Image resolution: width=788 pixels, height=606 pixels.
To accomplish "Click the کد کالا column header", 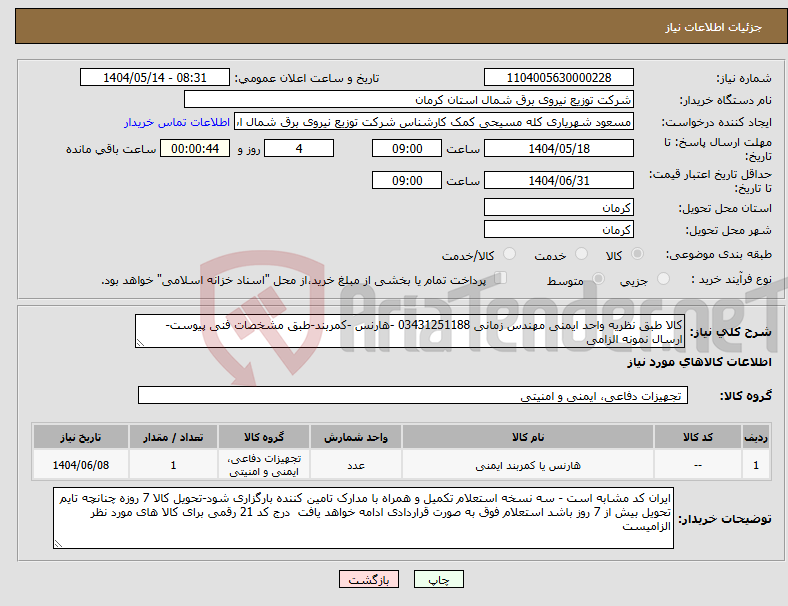I will pyautogui.click(x=698, y=437).
